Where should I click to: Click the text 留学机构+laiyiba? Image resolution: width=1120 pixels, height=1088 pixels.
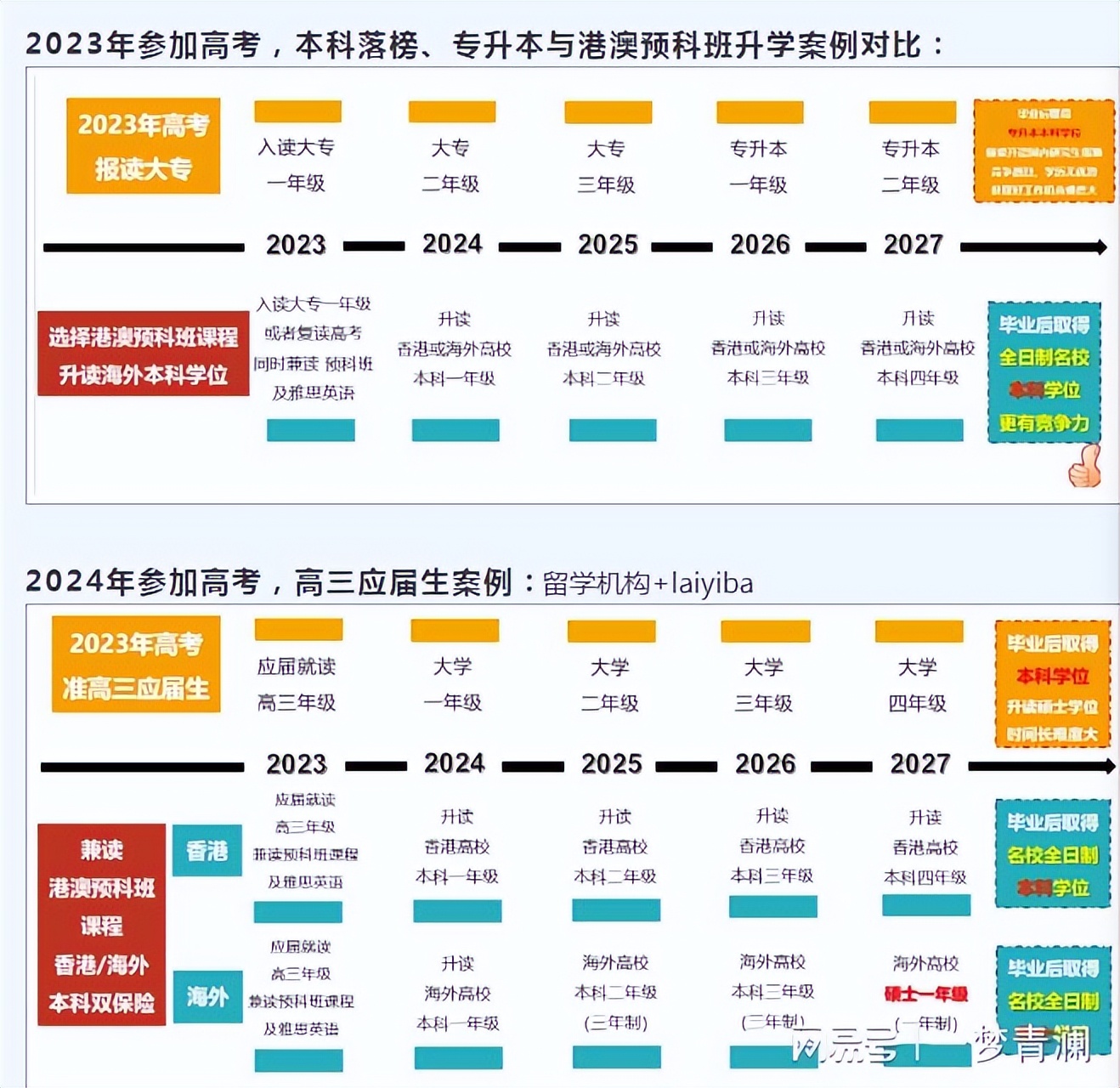click(648, 584)
